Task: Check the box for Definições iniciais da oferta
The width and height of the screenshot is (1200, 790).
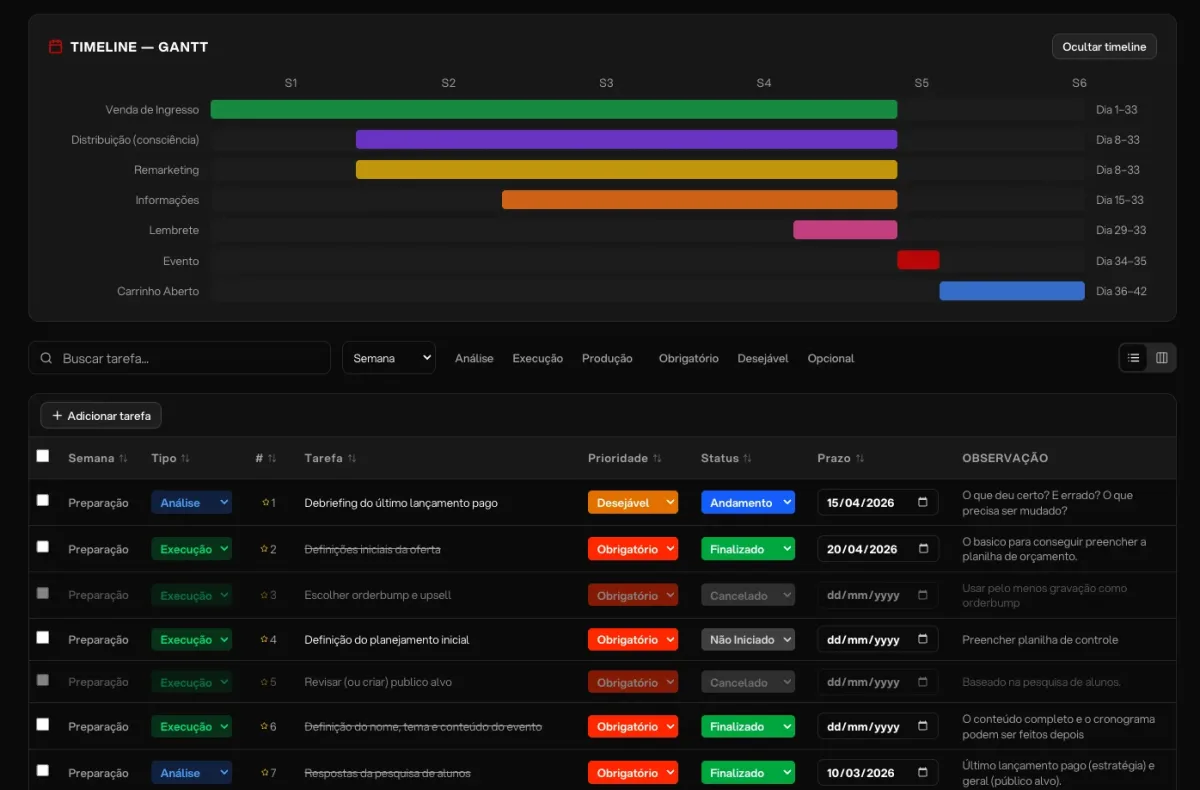Action: (42, 547)
